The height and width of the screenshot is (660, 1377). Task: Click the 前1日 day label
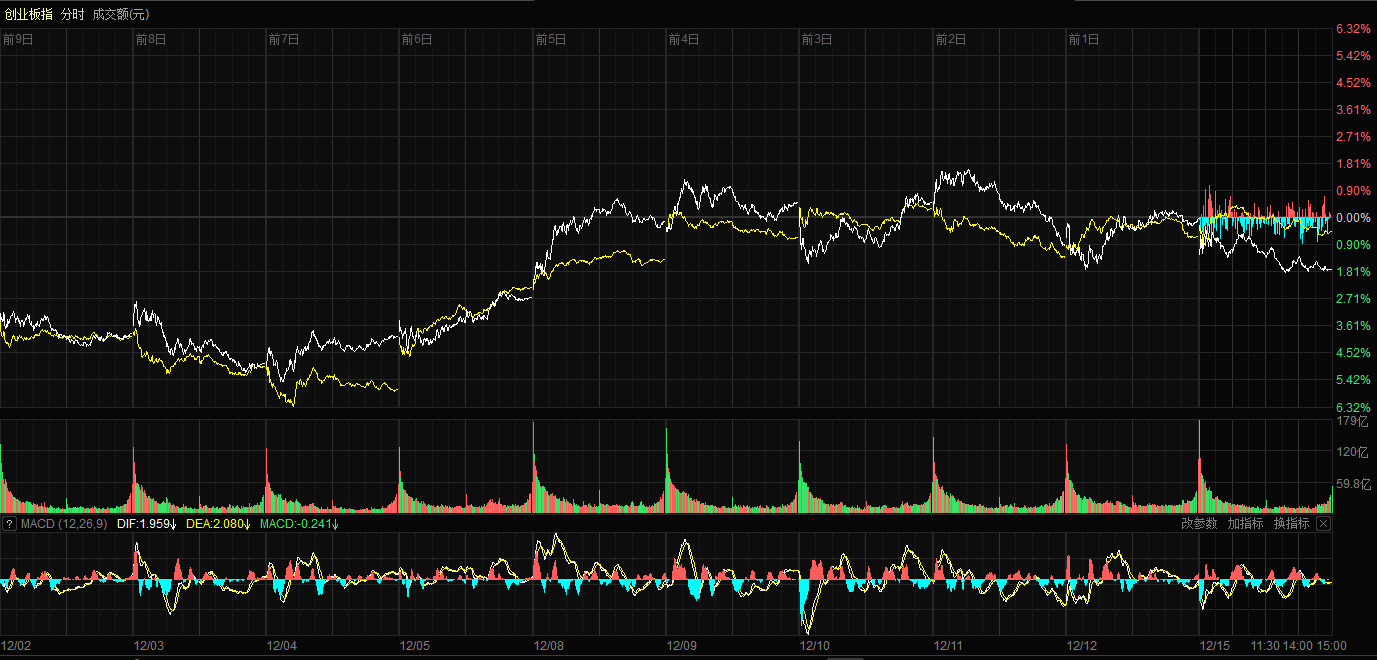pyautogui.click(x=1084, y=40)
